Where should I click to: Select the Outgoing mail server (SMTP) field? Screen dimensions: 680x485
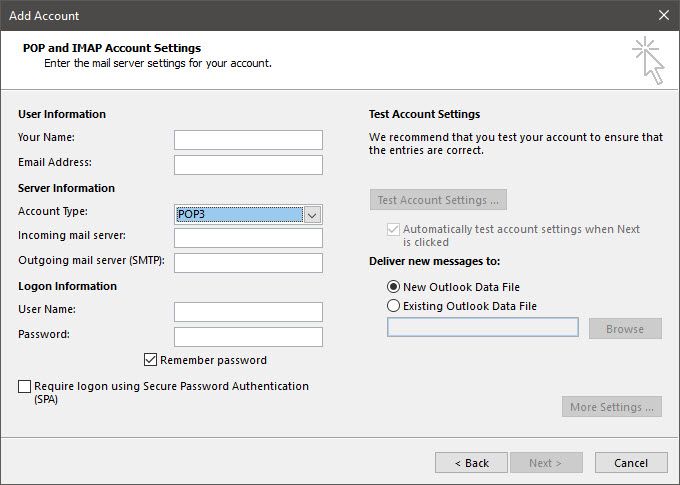click(x=248, y=263)
